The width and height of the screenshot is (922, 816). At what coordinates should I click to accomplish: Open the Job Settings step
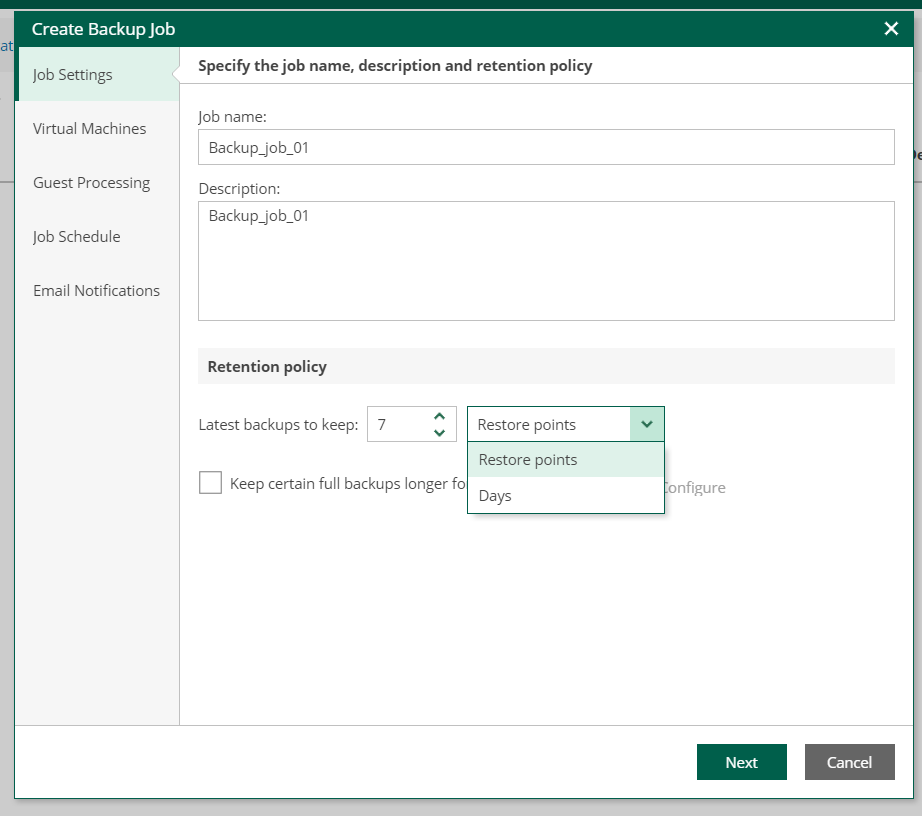[x=73, y=75]
